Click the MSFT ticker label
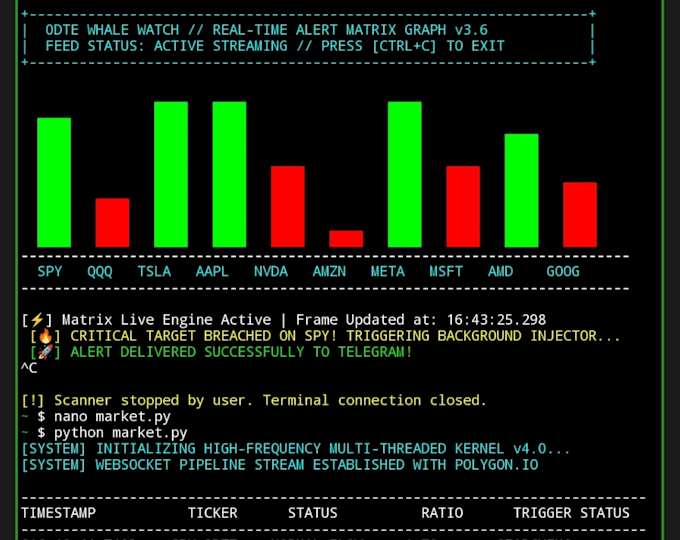Viewport: 680px width, 540px height. (446, 272)
